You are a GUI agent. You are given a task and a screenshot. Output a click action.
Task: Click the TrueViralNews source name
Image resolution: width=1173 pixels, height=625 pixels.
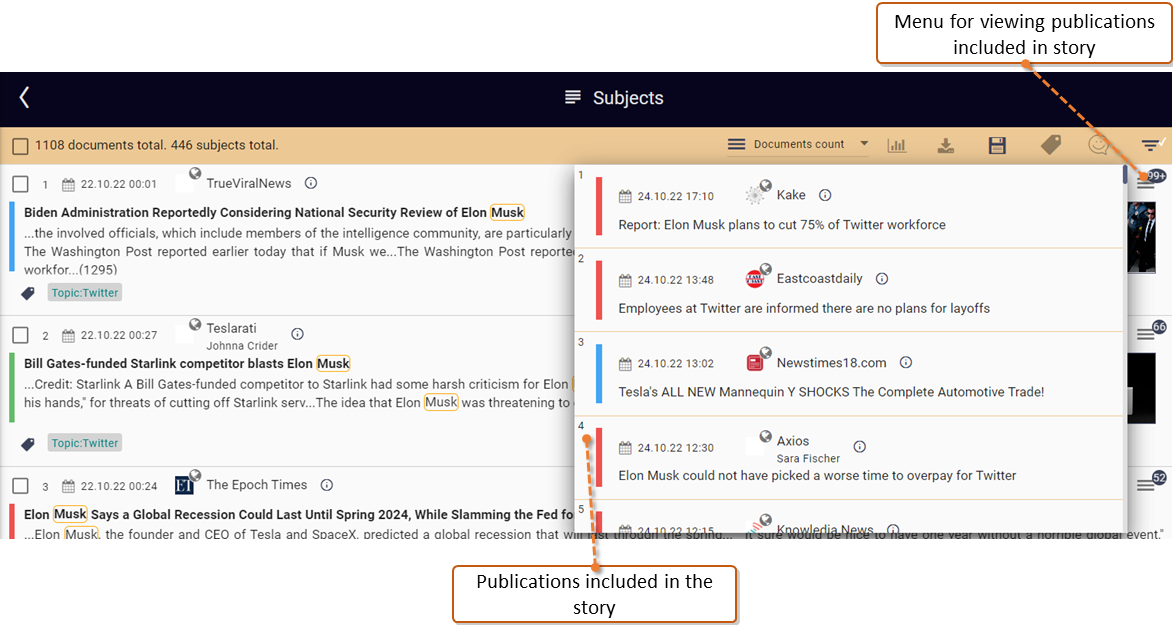click(248, 183)
